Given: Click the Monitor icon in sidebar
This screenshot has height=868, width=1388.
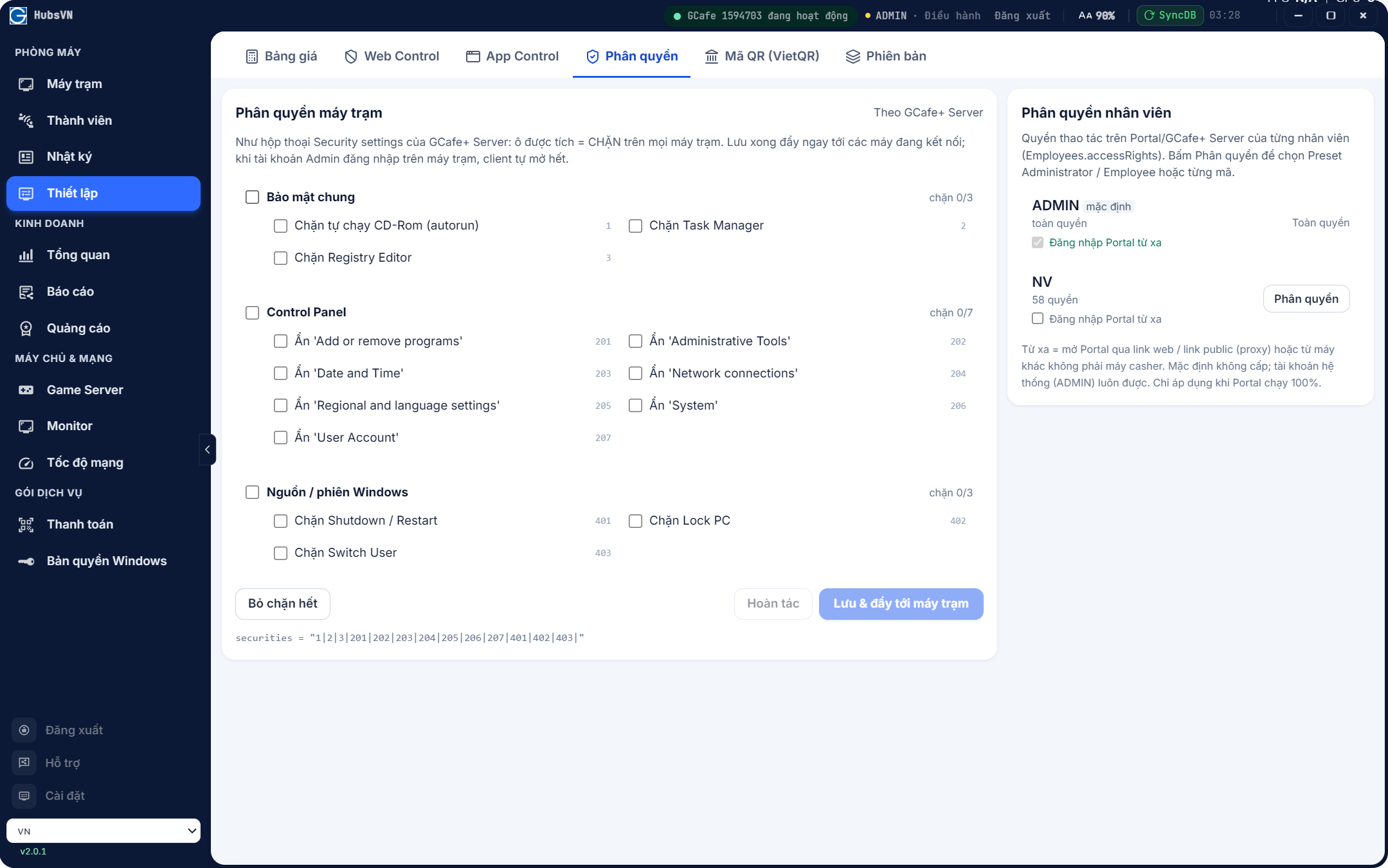Looking at the screenshot, I should [x=26, y=426].
